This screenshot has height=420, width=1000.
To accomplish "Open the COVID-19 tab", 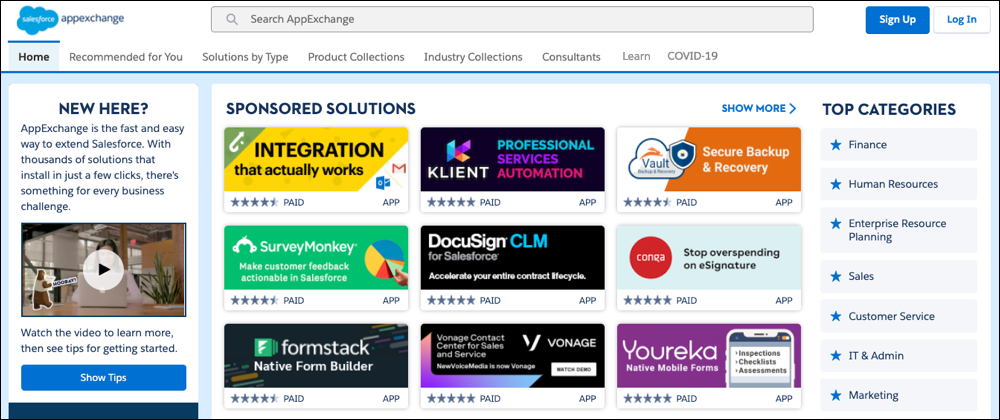I will (x=693, y=56).
